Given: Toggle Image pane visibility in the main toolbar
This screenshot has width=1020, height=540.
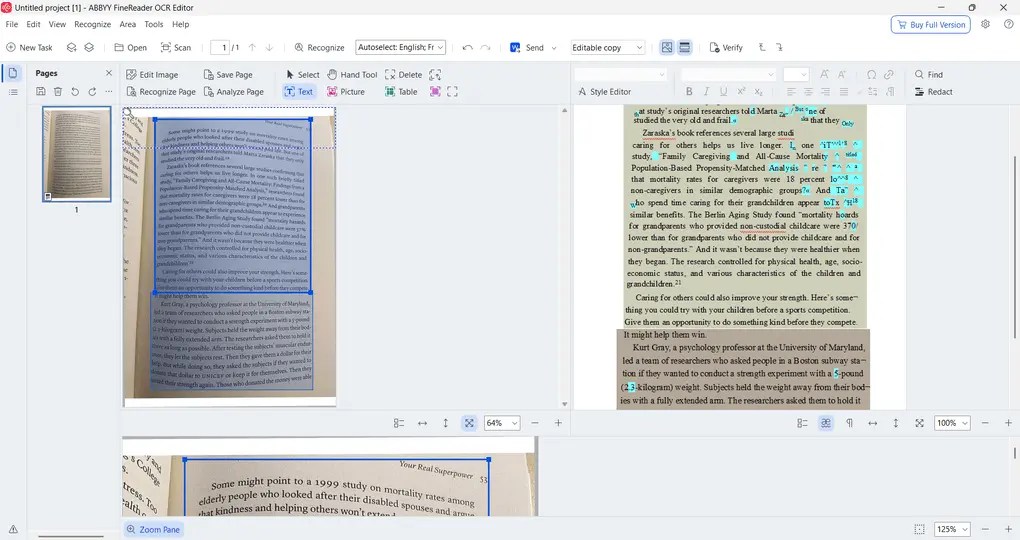Looking at the screenshot, I should [x=667, y=47].
